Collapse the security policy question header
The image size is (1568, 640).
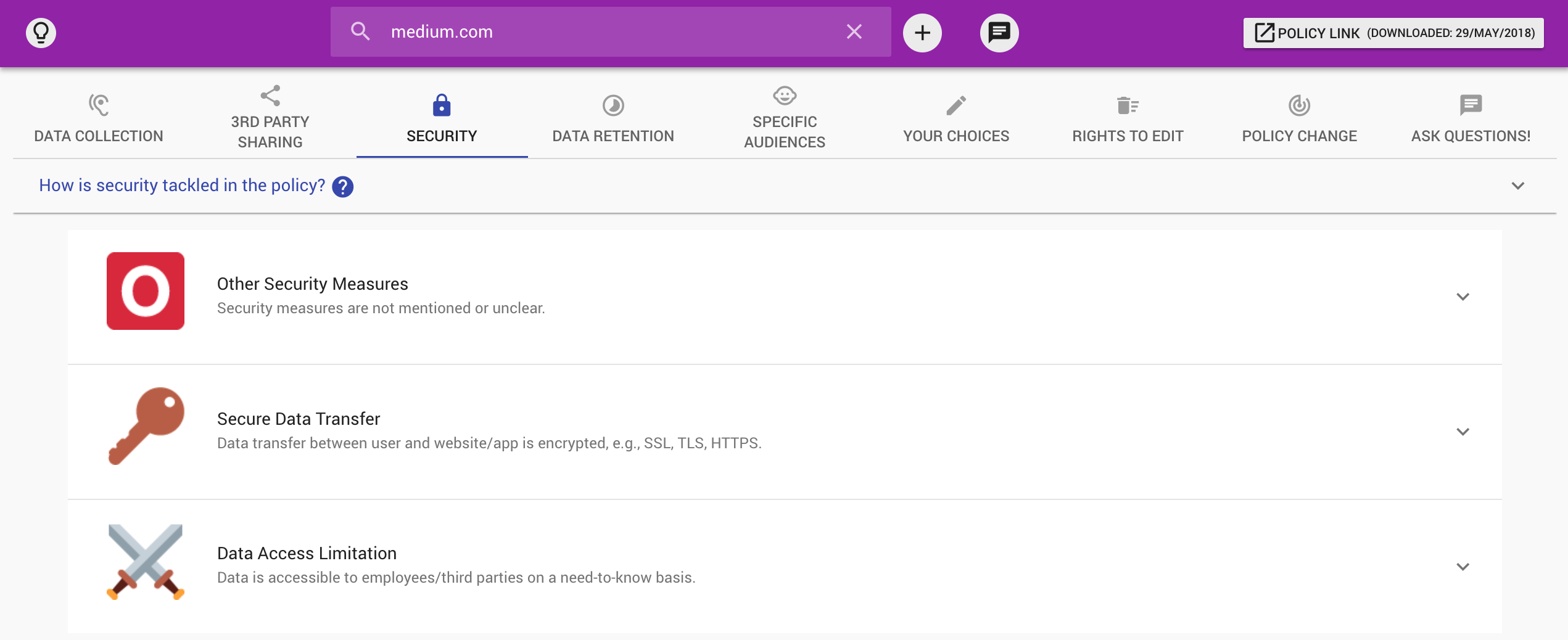(1517, 186)
